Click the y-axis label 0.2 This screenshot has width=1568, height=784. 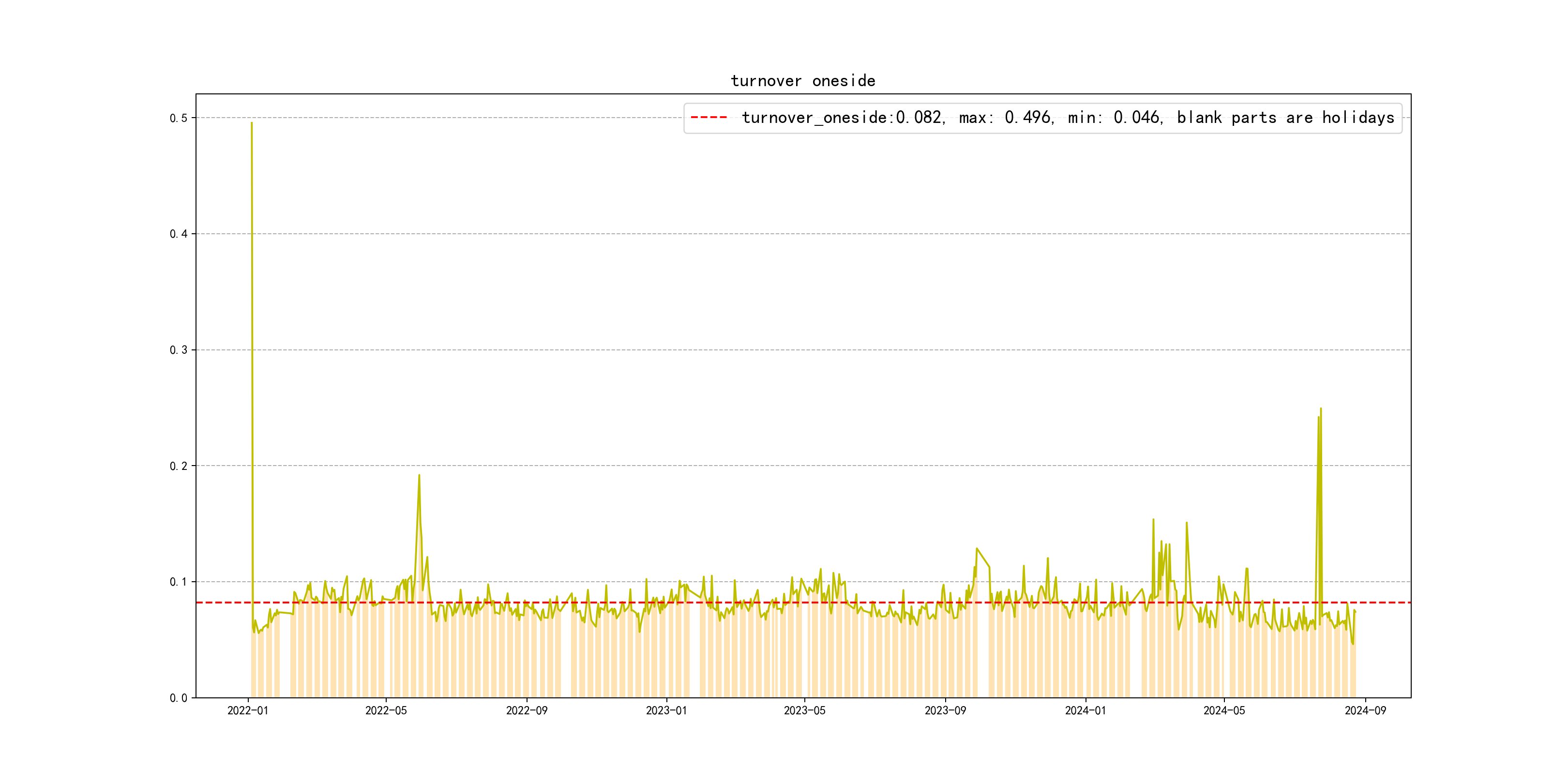click(179, 466)
